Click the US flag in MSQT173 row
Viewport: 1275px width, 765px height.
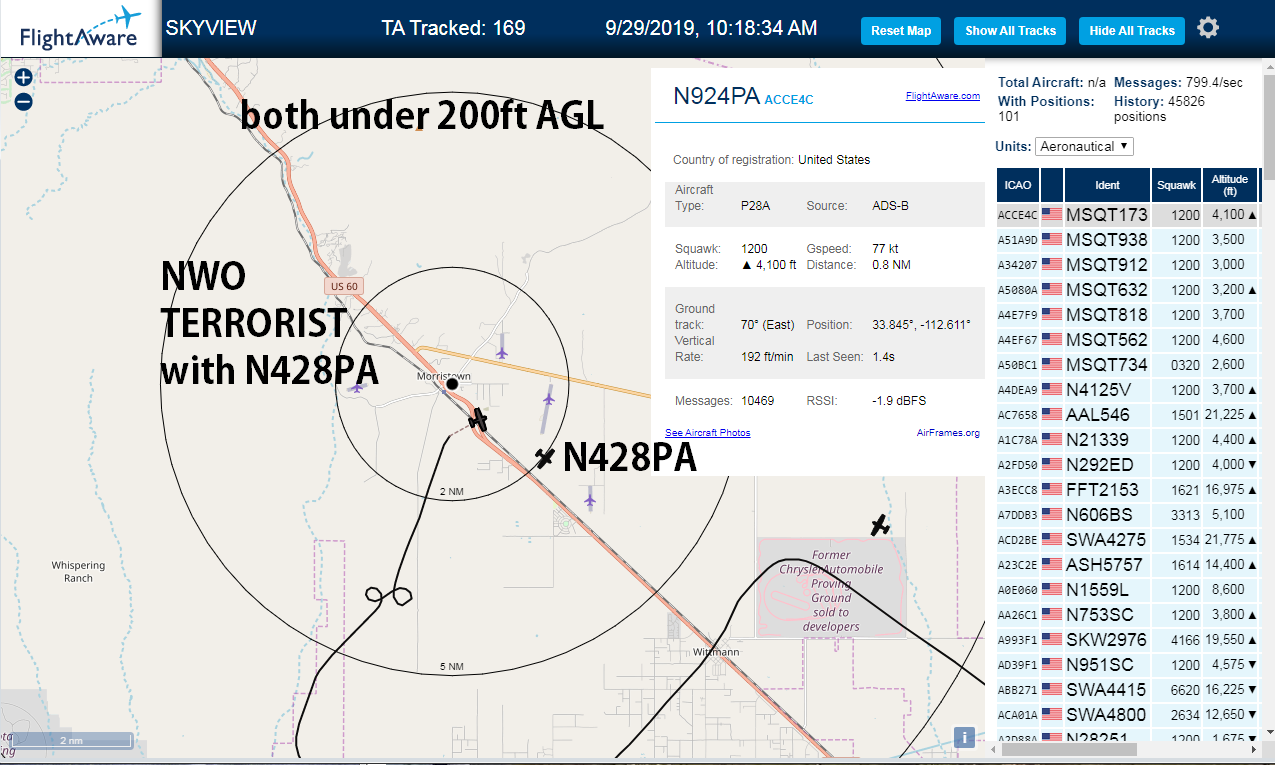[1052, 214]
